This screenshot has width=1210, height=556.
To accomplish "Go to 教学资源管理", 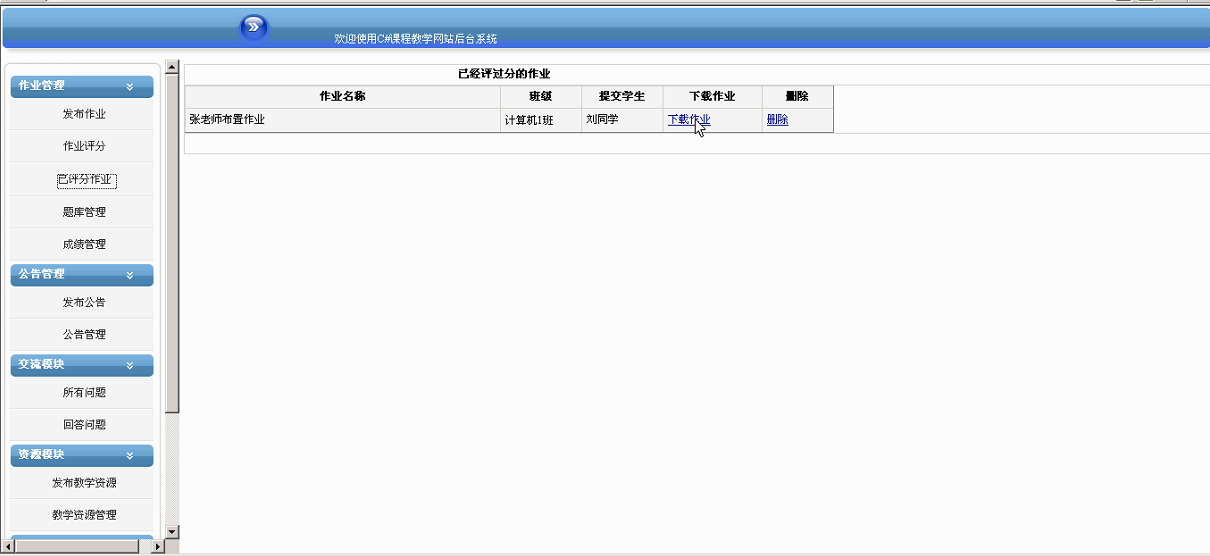I will (84, 514).
